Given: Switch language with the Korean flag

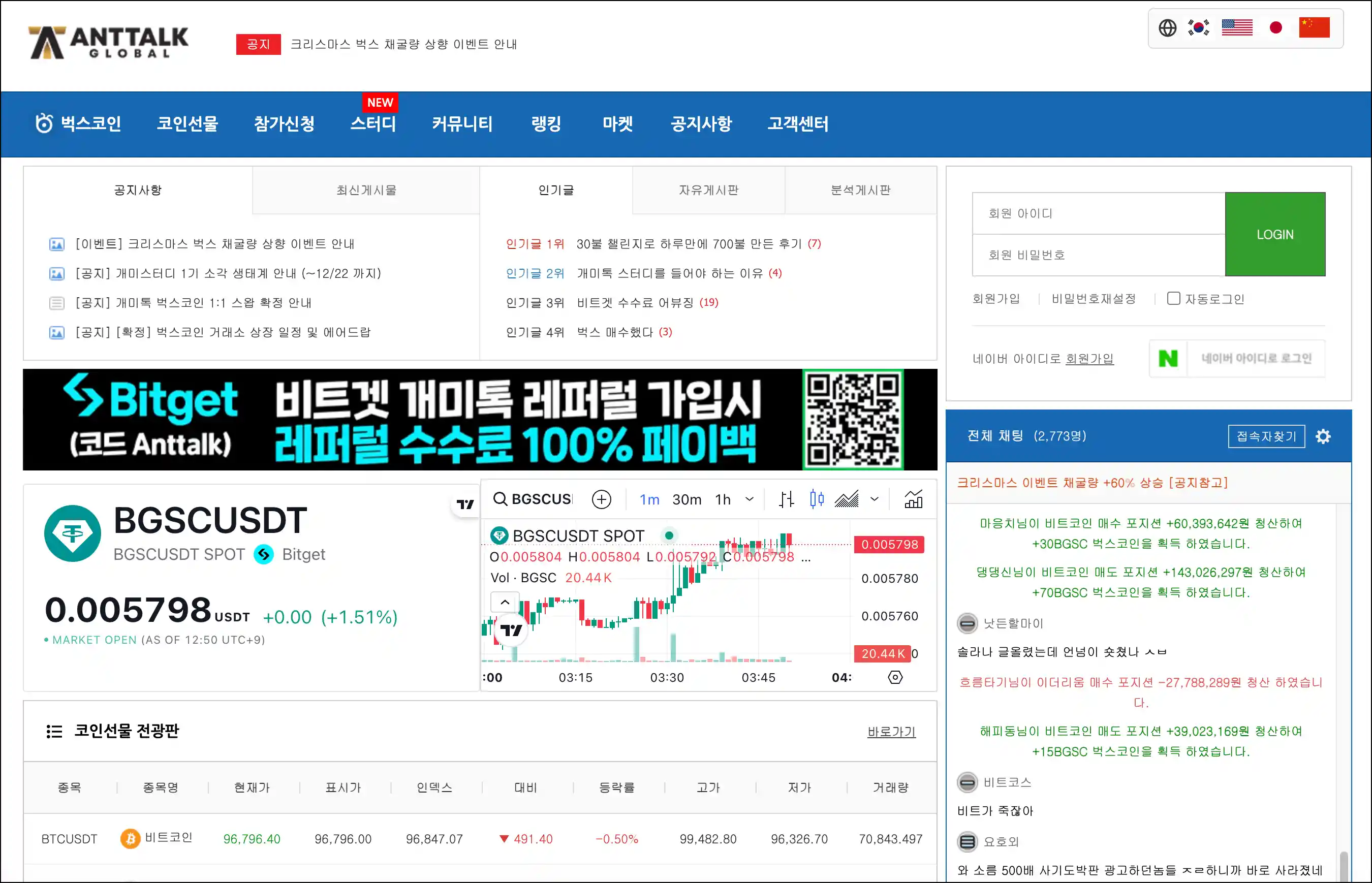Looking at the screenshot, I should pos(1198,27).
